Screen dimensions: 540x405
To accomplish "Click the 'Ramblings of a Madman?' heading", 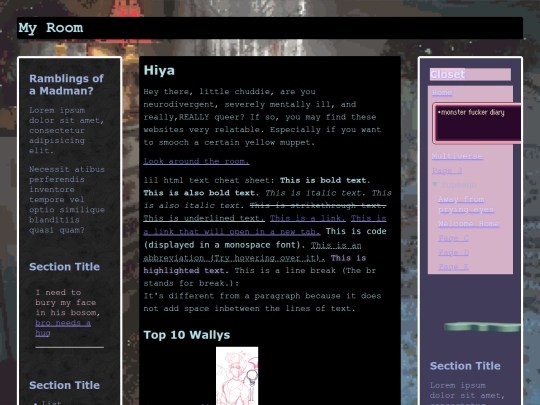I will 66,84.
